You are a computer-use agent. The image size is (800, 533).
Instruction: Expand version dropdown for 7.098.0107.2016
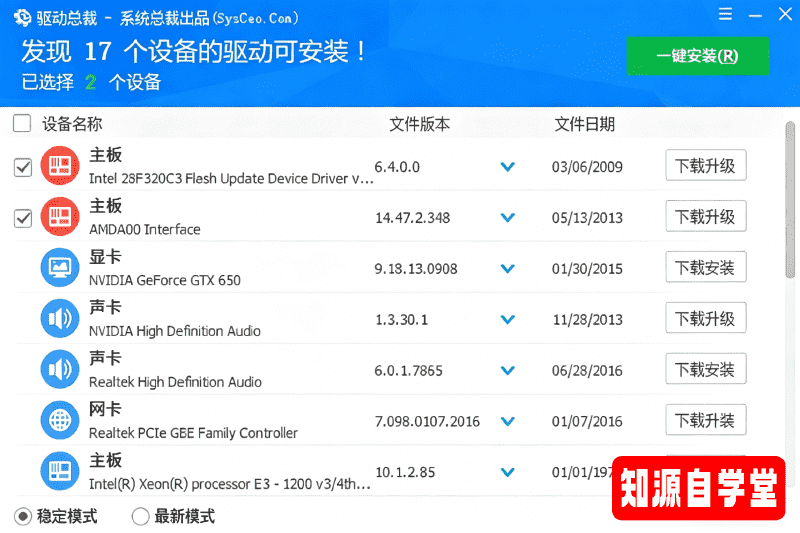tap(508, 421)
